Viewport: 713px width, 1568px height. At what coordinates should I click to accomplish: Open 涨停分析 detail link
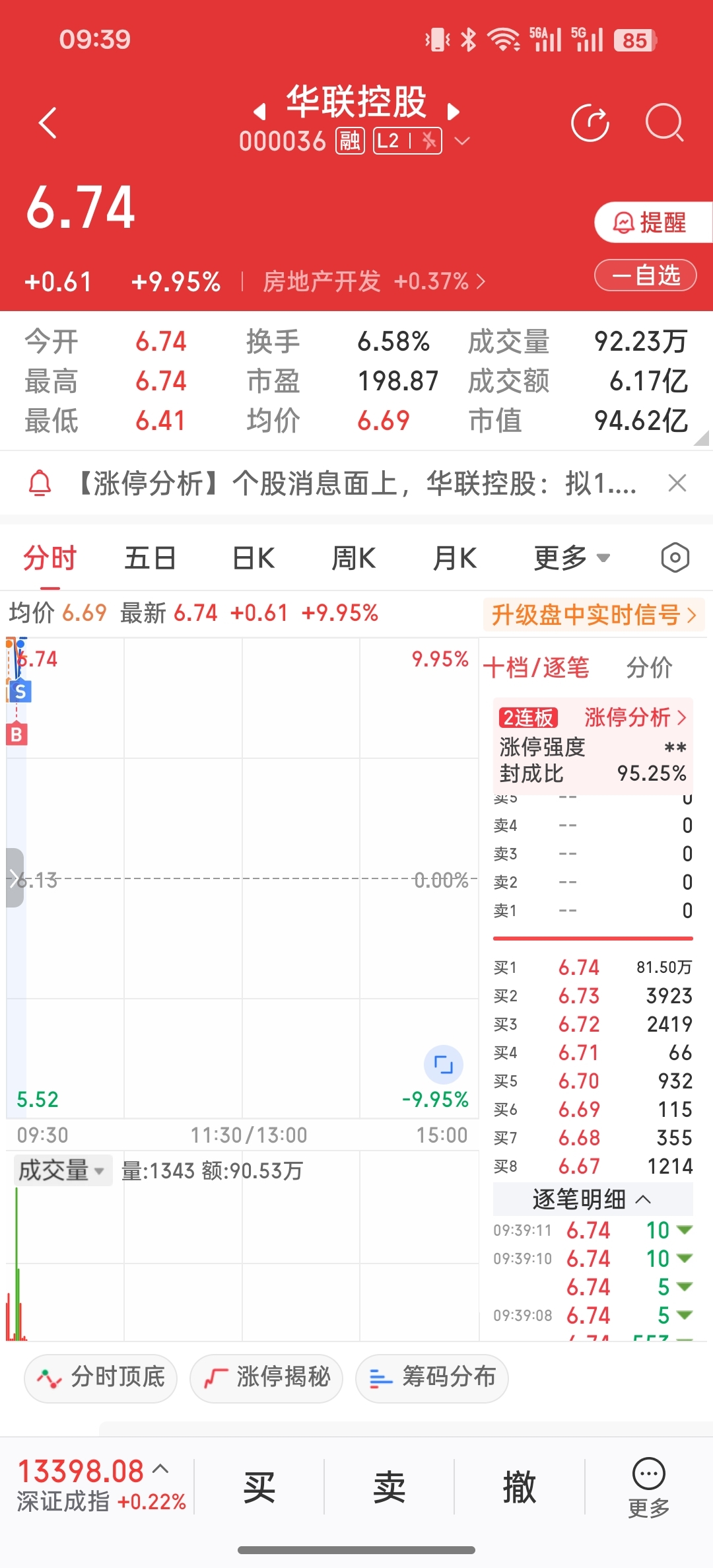tap(636, 717)
